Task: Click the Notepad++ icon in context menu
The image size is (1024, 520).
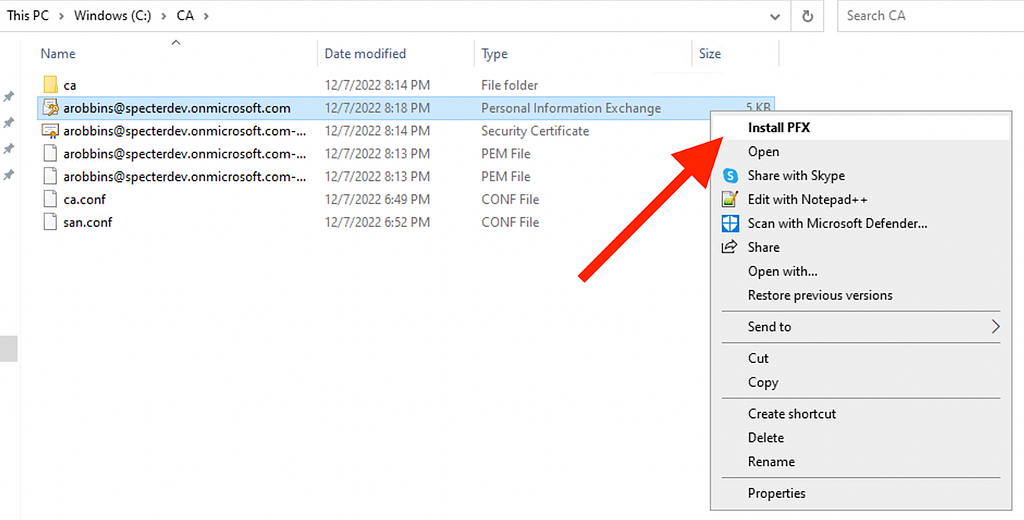Action: point(729,199)
